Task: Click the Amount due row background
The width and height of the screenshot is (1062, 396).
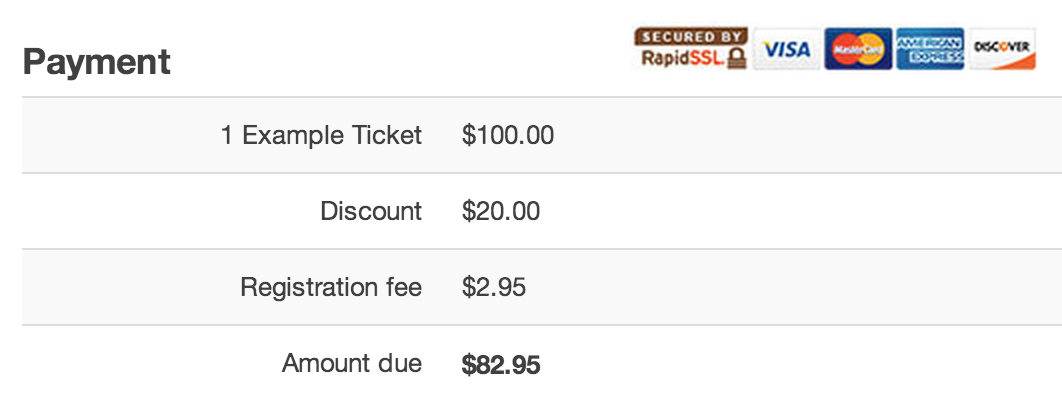Action: [x=542, y=361]
